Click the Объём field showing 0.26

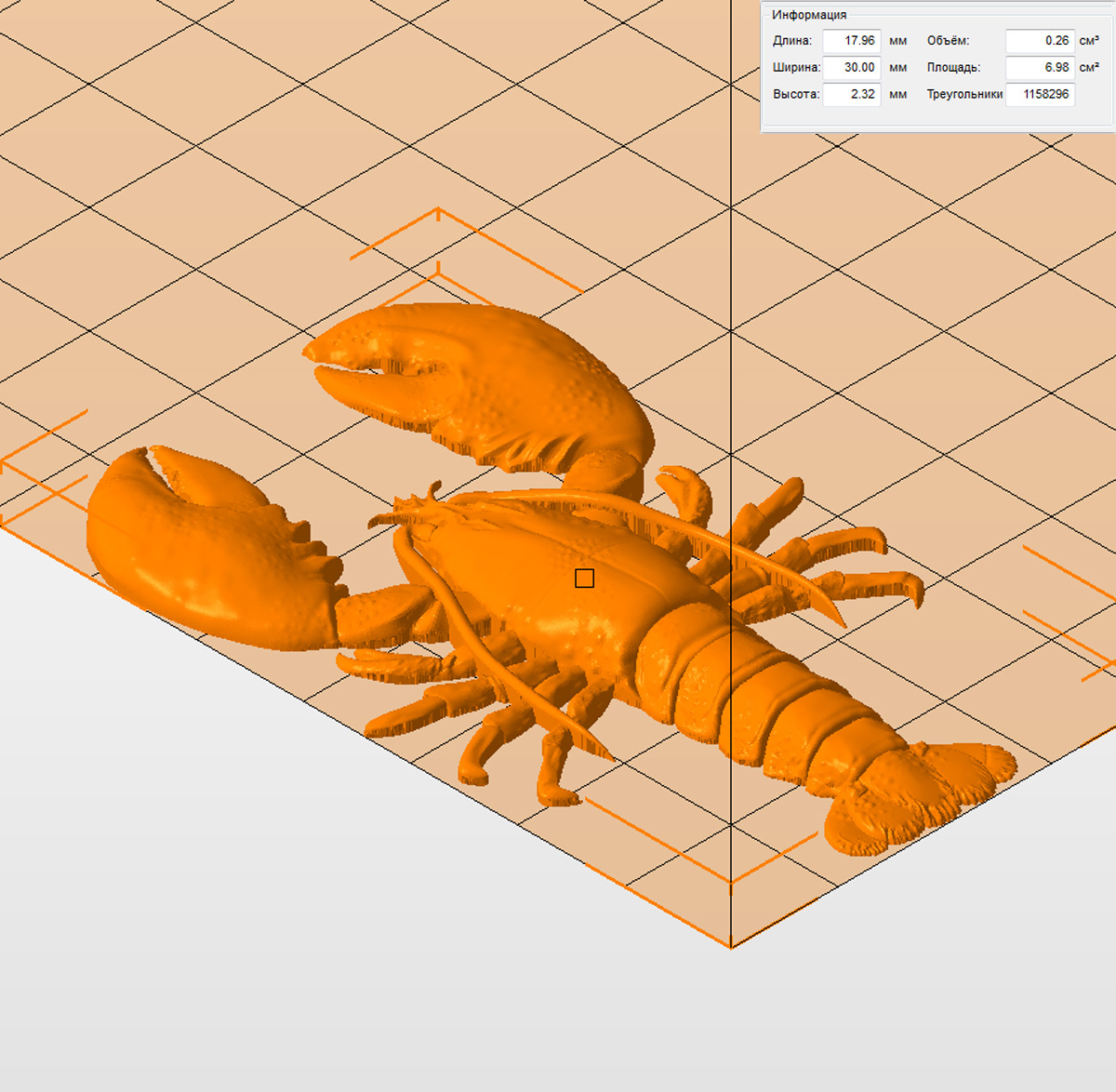[1040, 41]
